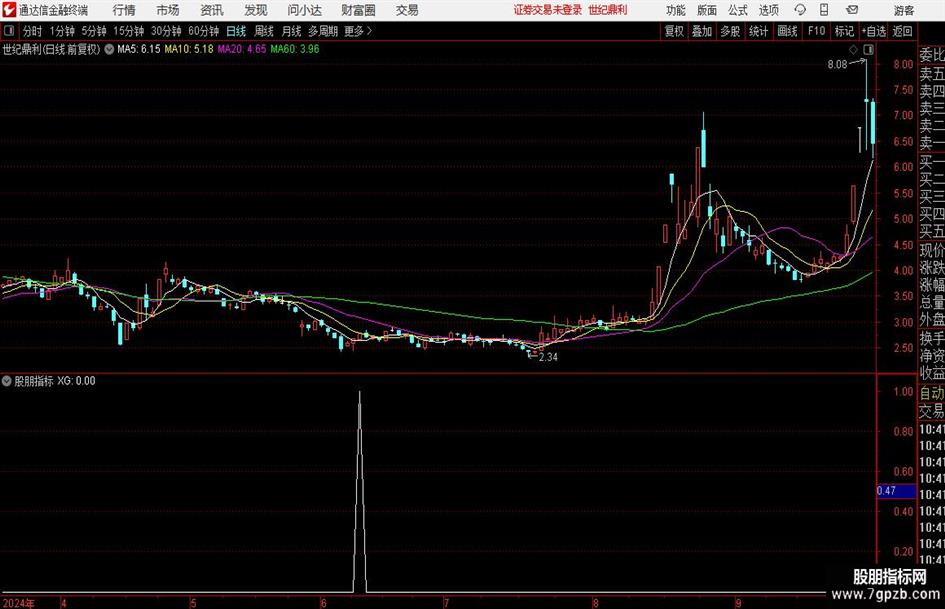The height and width of the screenshot is (609, 945).
Task: Select the 日线 daily period
Action: tap(236, 31)
